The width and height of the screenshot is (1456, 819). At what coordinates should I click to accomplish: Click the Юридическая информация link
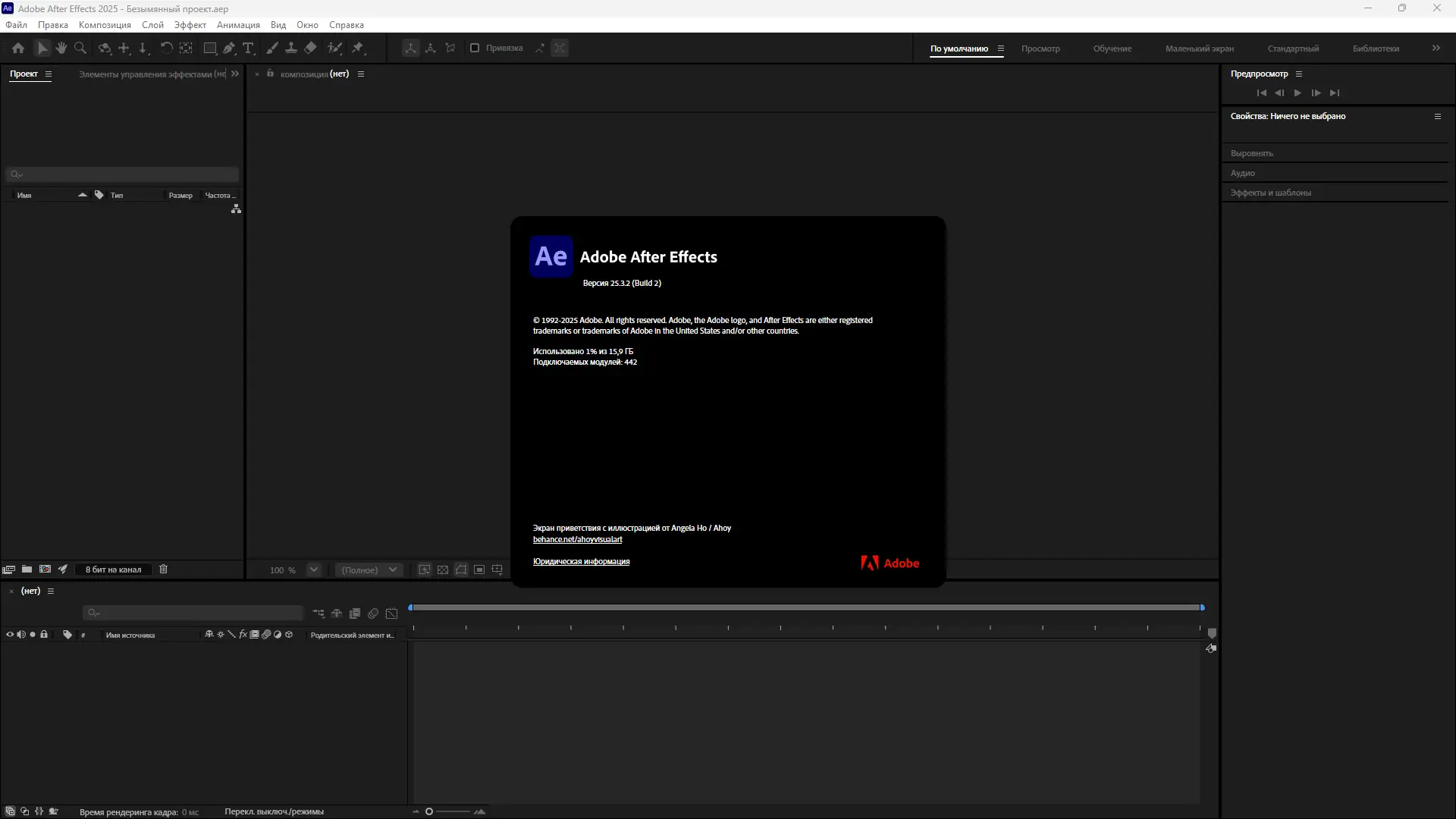tap(581, 562)
